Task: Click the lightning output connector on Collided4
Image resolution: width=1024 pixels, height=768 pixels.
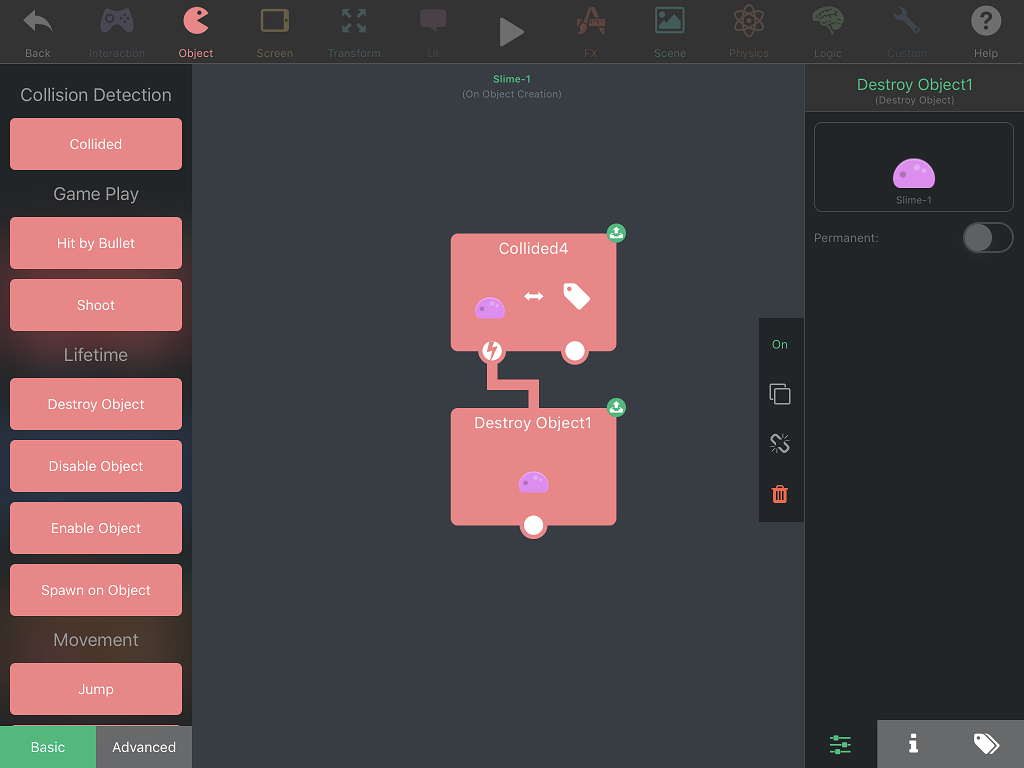Action: click(x=492, y=351)
